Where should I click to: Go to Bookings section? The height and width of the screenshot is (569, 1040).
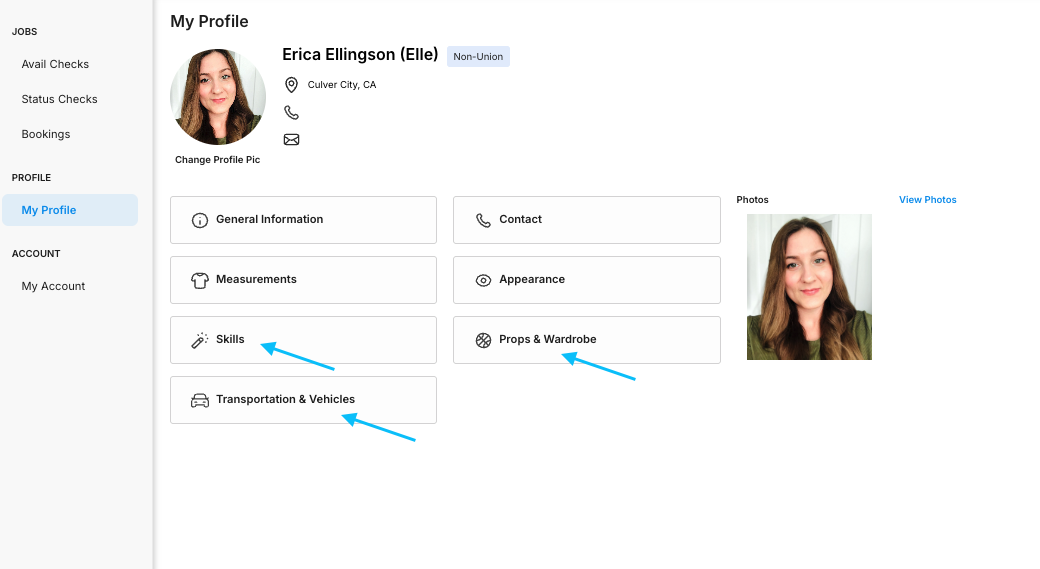tap(46, 135)
